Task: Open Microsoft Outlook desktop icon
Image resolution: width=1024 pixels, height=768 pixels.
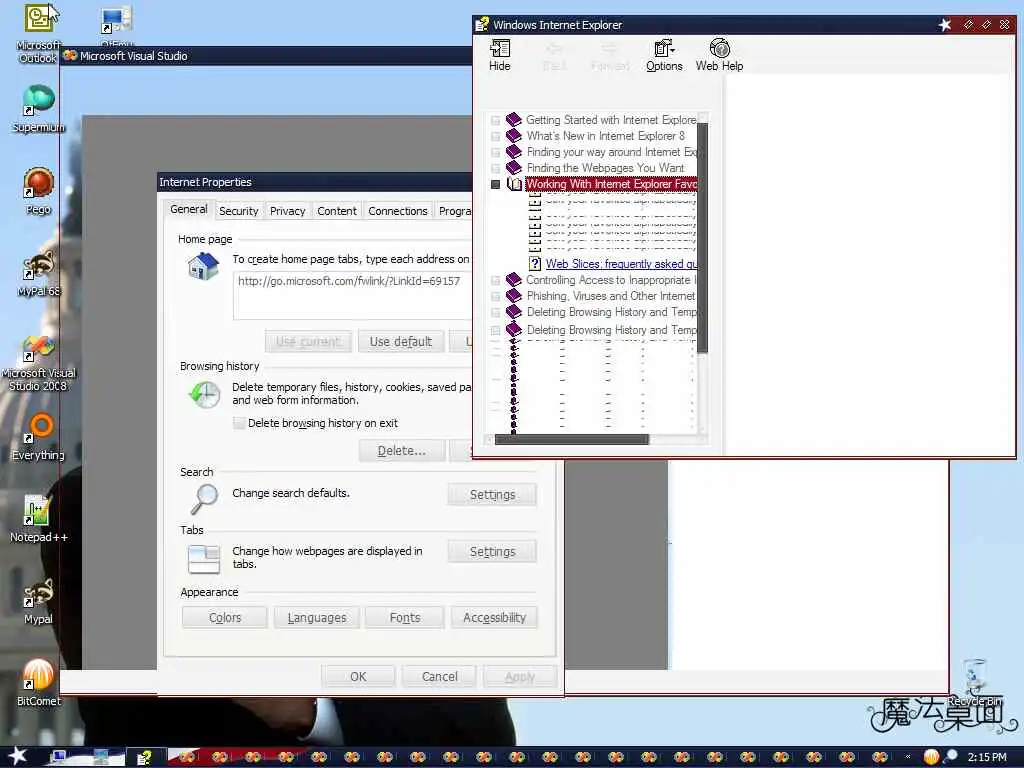Action: point(39,33)
